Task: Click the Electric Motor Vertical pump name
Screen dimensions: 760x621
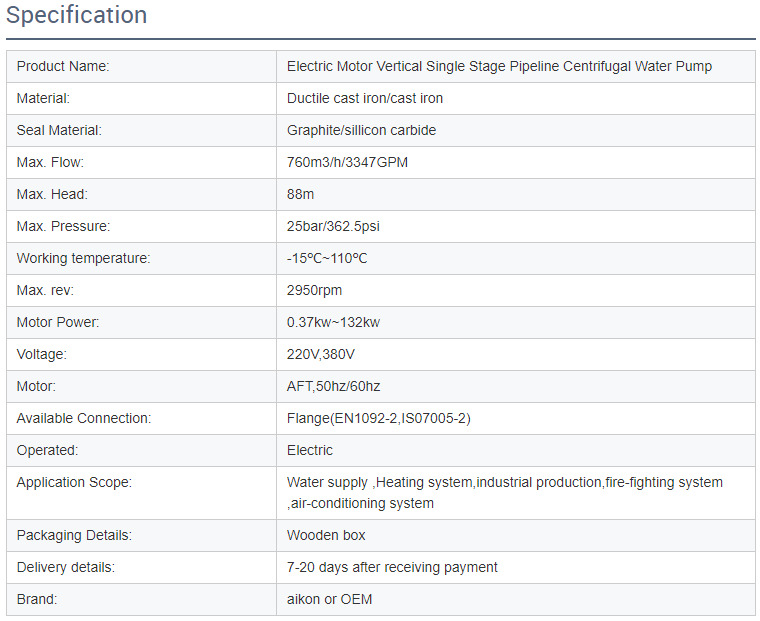Action: pos(499,66)
